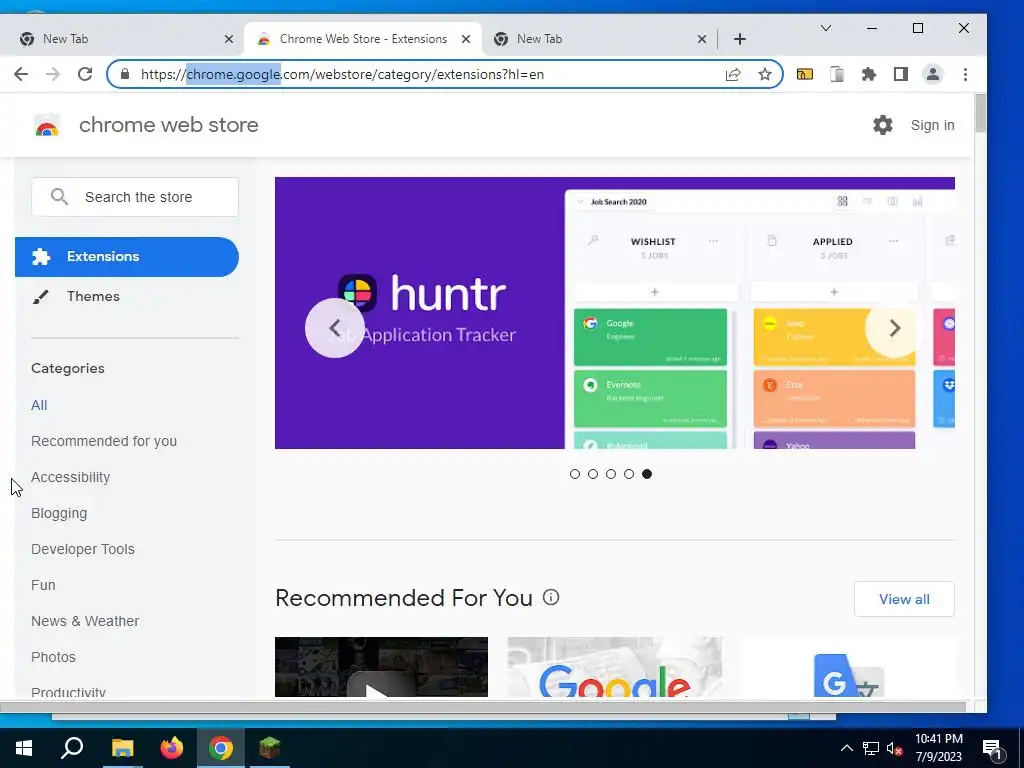The width and height of the screenshot is (1024, 768).
Task: Choose the Fun category
Action: tap(43, 584)
